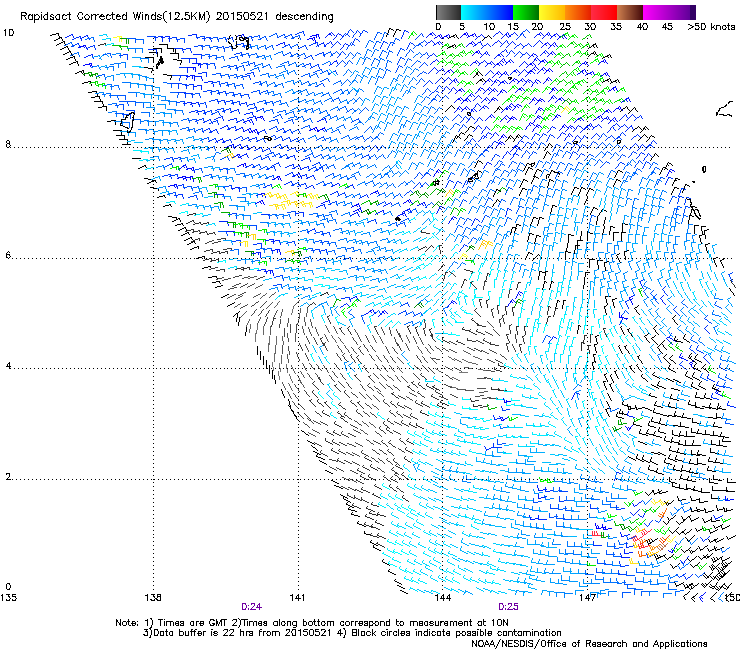740x650 pixels.
Task: Click the longitude label '138'
Action: point(153,598)
